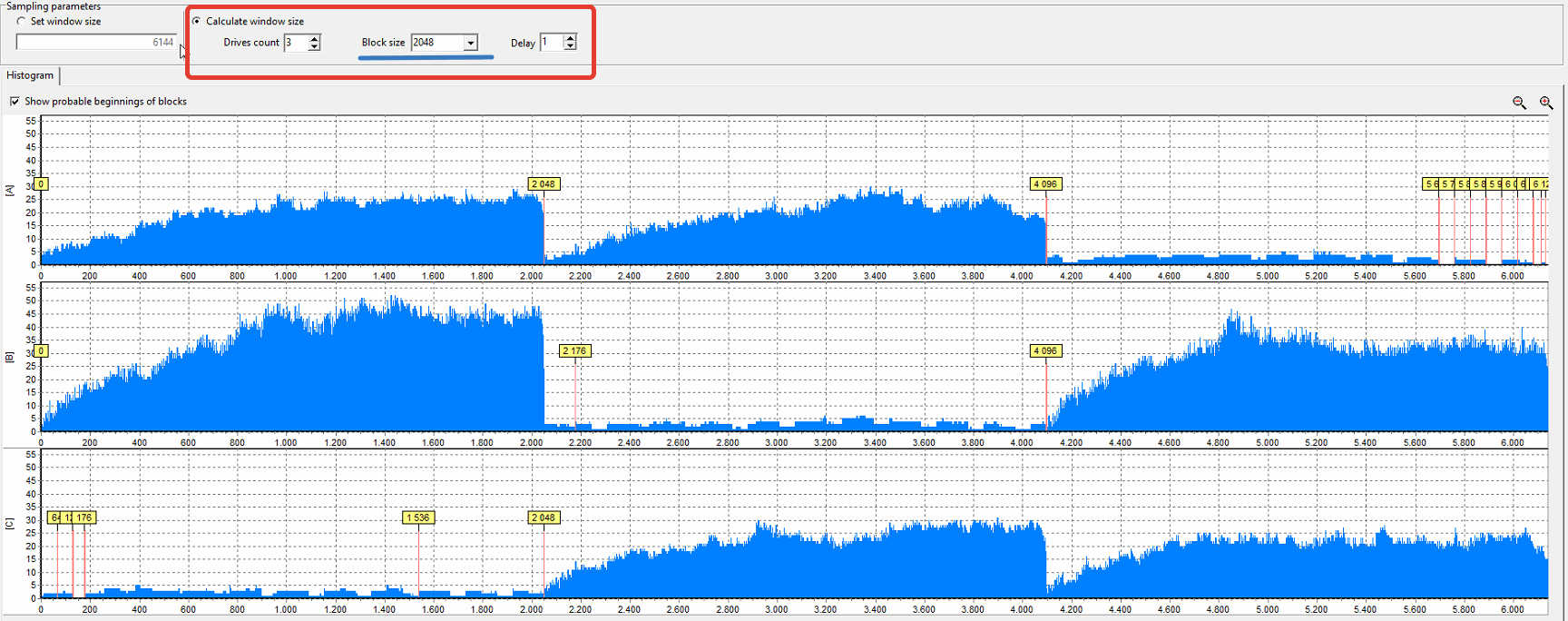Click the 4 096 marker in histogram A

click(x=1045, y=184)
